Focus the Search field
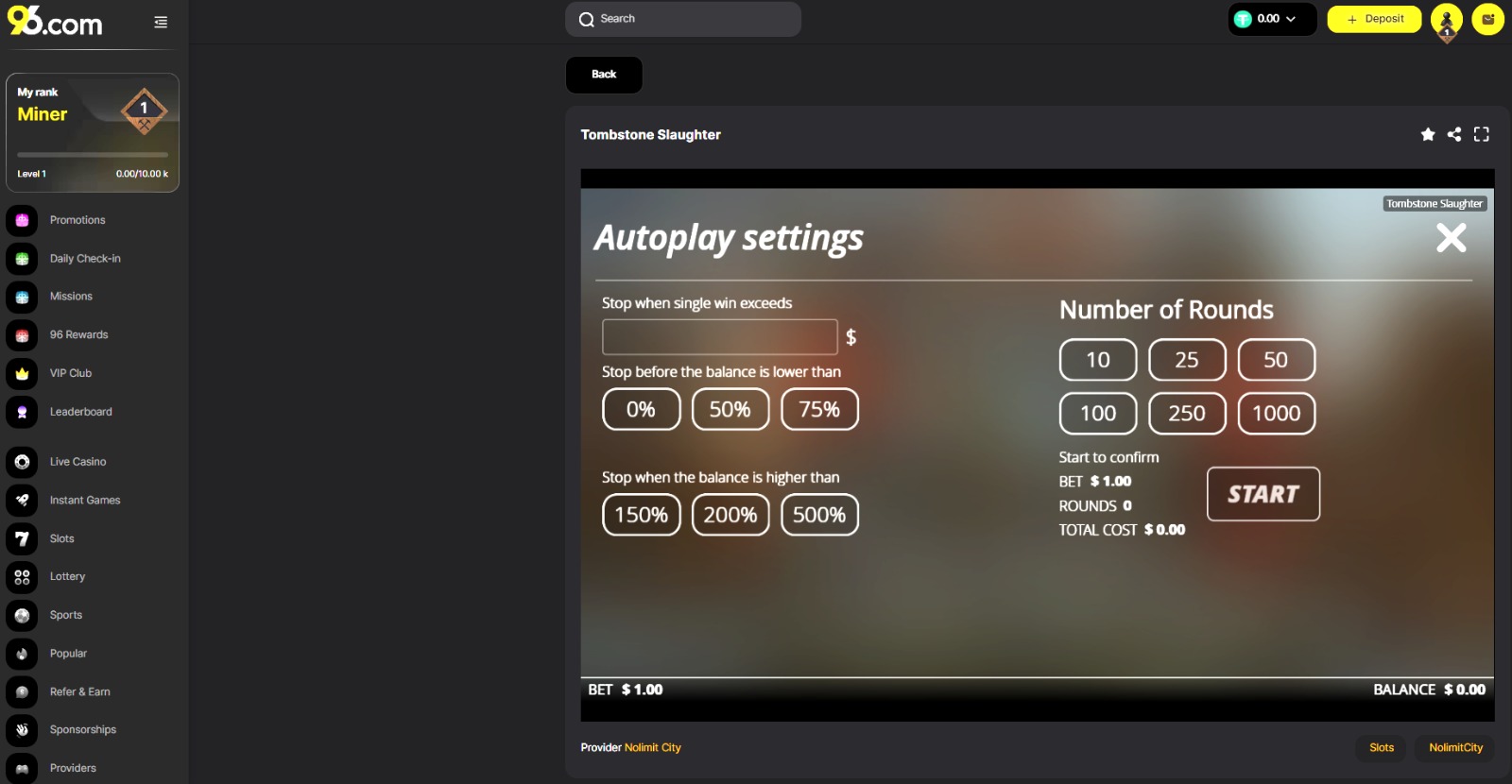Viewport: 1512px width, 784px height. pyautogui.click(x=683, y=19)
